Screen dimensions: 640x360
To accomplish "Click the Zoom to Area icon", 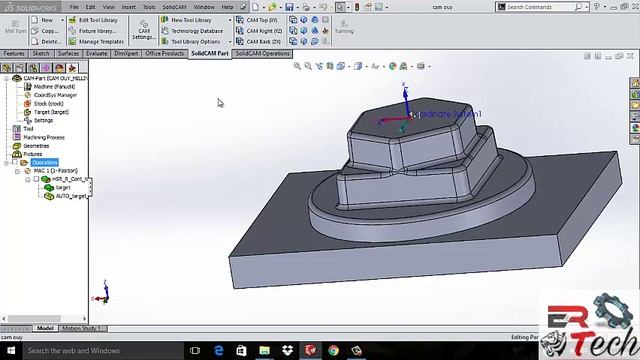I will (308, 66).
